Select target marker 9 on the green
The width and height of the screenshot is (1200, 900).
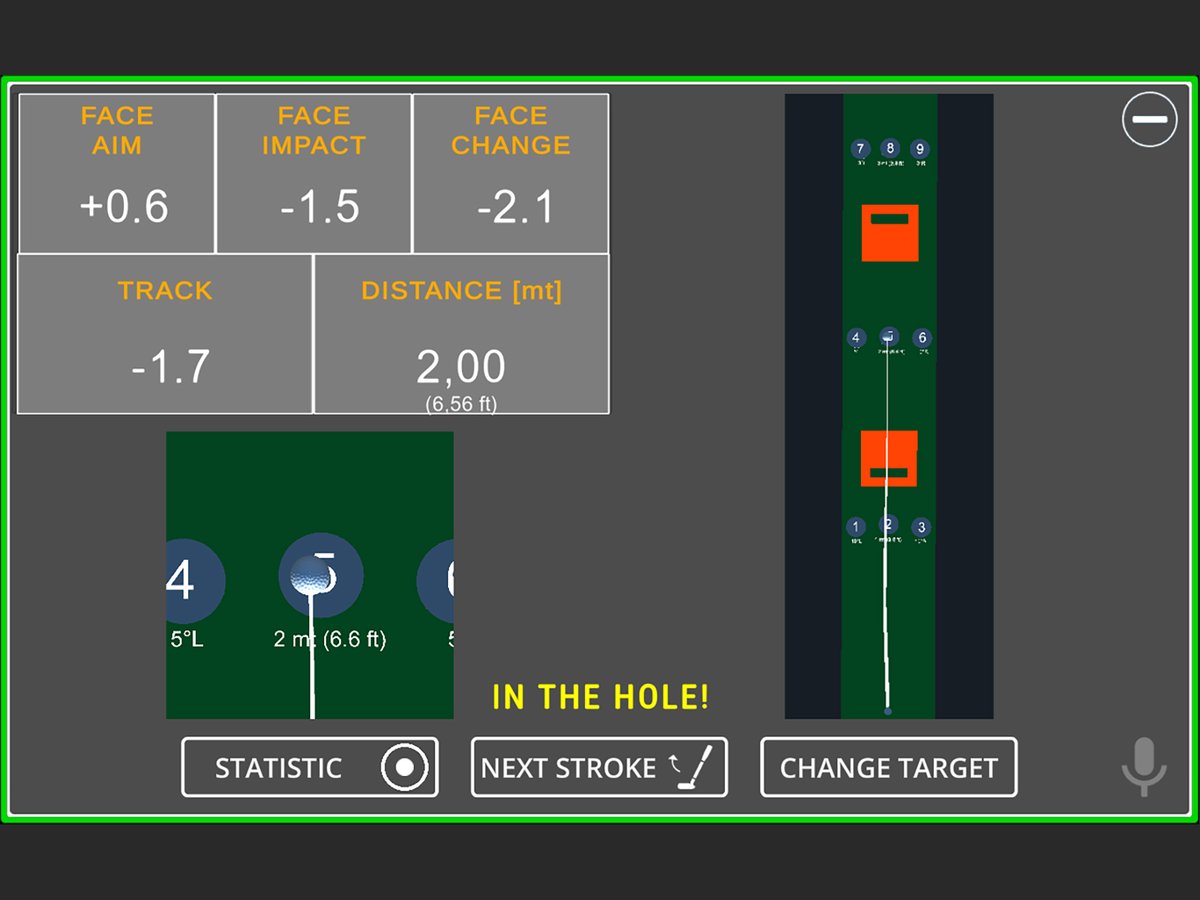click(920, 149)
